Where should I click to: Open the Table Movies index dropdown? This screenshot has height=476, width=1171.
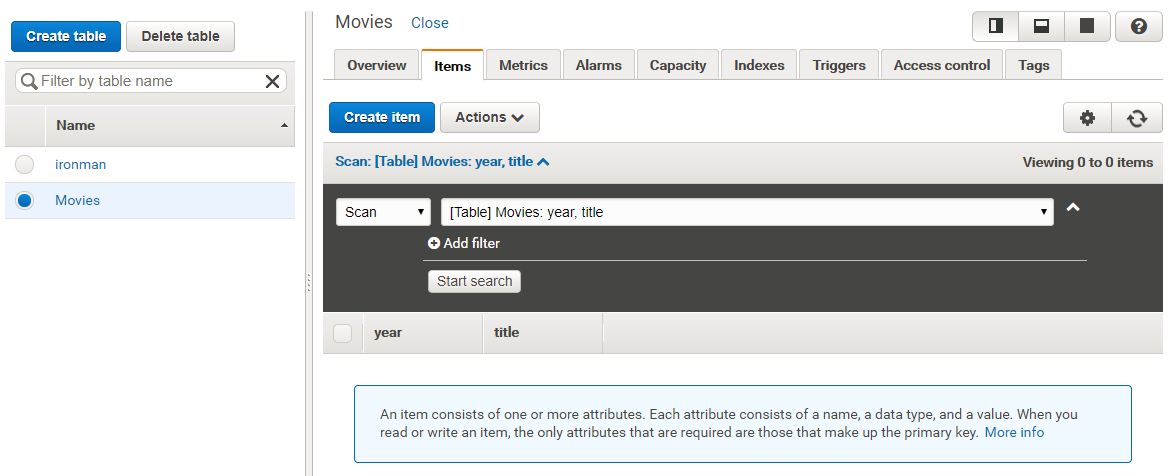(746, 212)
